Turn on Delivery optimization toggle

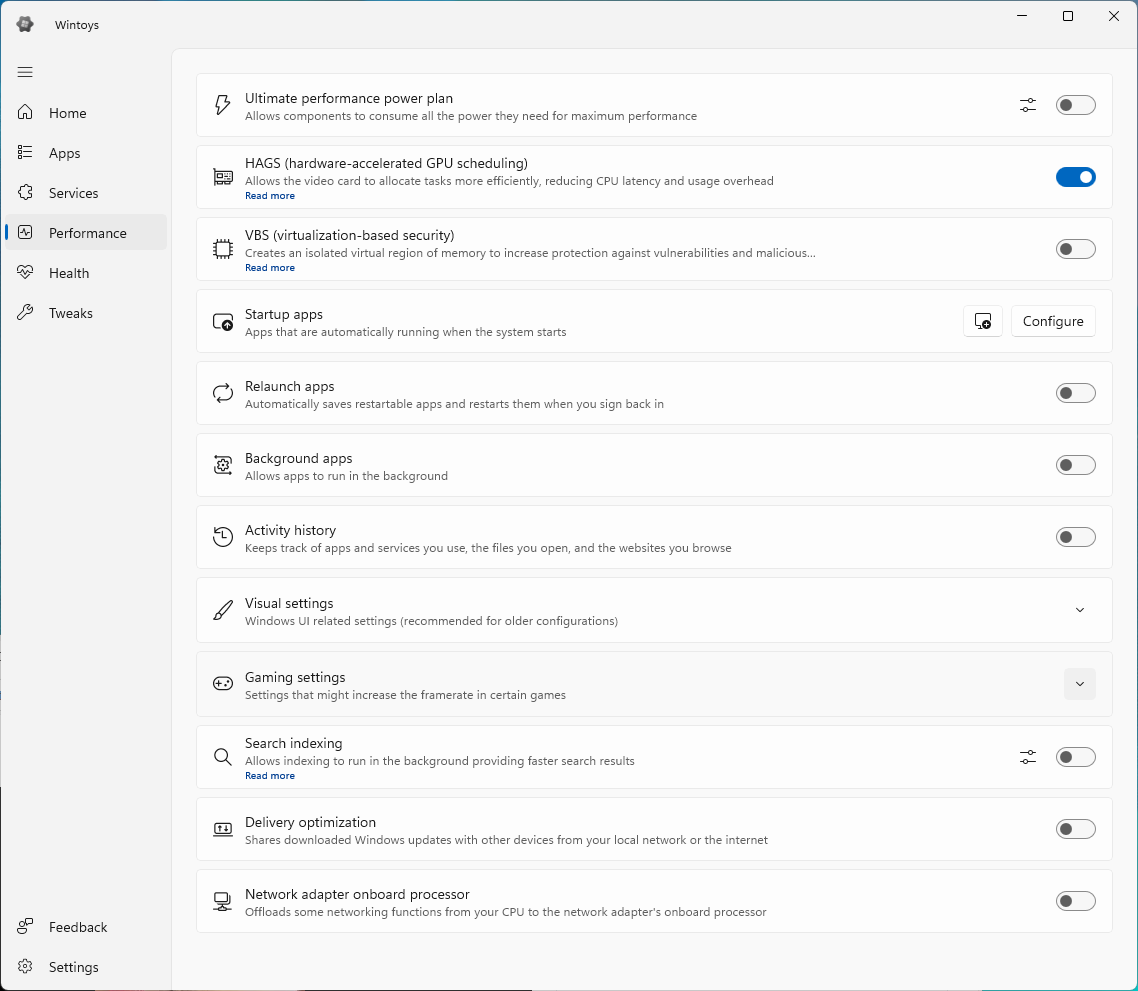1076,829
